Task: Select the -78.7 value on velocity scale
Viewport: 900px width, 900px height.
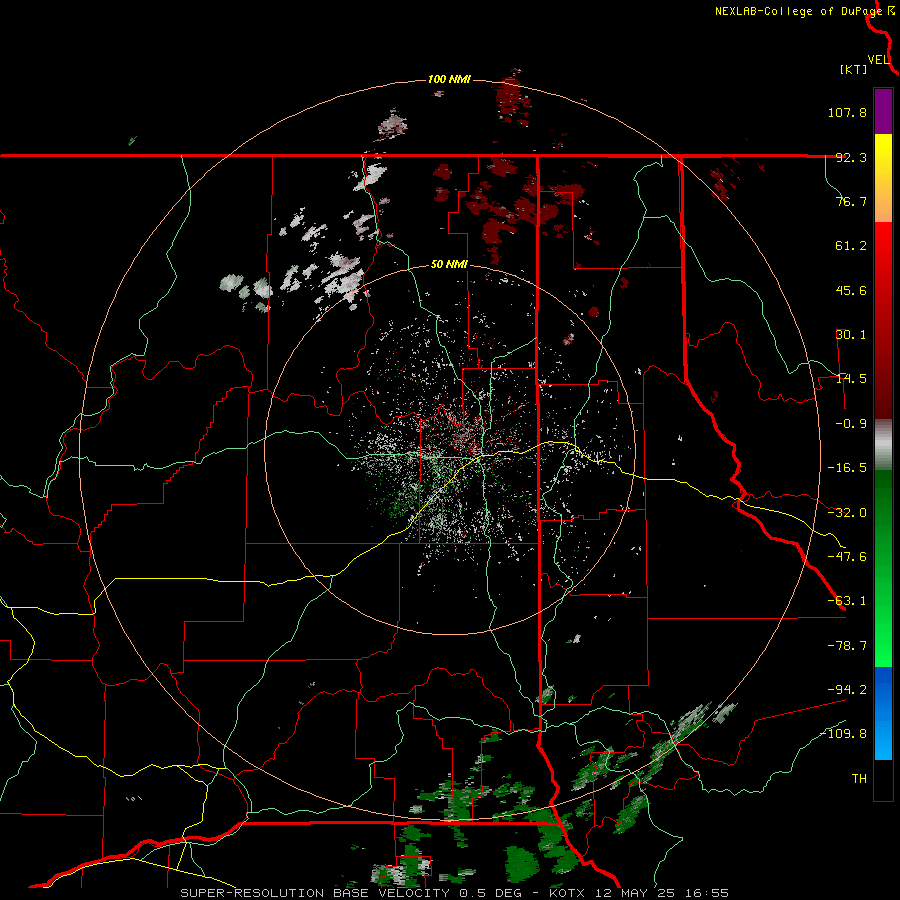Action: pyautogui.click(x=847, y=646)
